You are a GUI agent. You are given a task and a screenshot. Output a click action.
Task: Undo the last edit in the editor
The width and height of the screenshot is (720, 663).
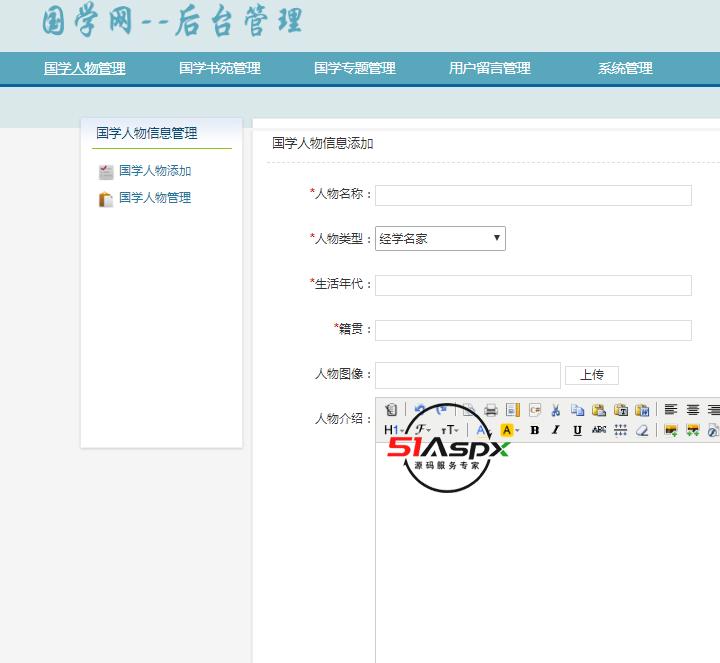pyautogui.click(x=419, y=409)
